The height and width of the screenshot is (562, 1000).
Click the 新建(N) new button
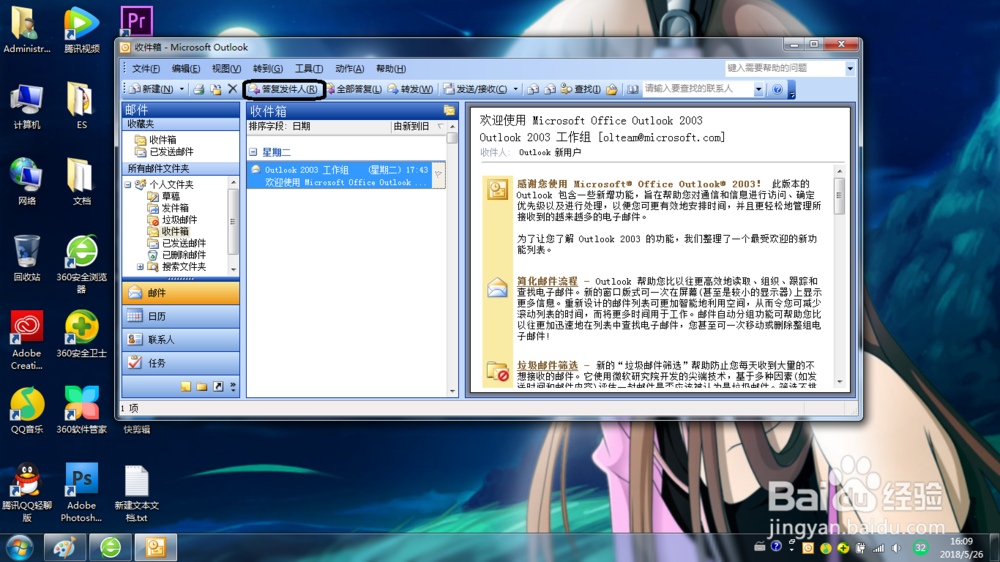click(152, 89)
